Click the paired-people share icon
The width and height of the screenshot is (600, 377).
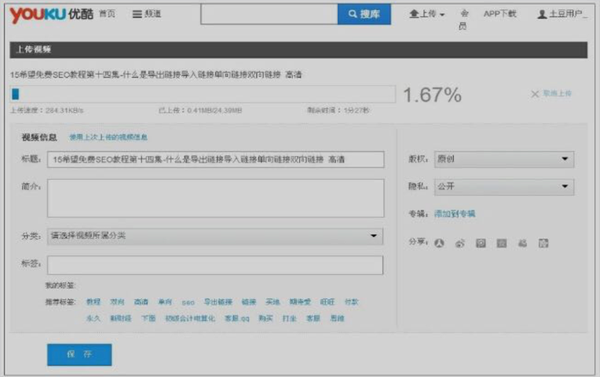pyautogui.click(x=522, y=243)
